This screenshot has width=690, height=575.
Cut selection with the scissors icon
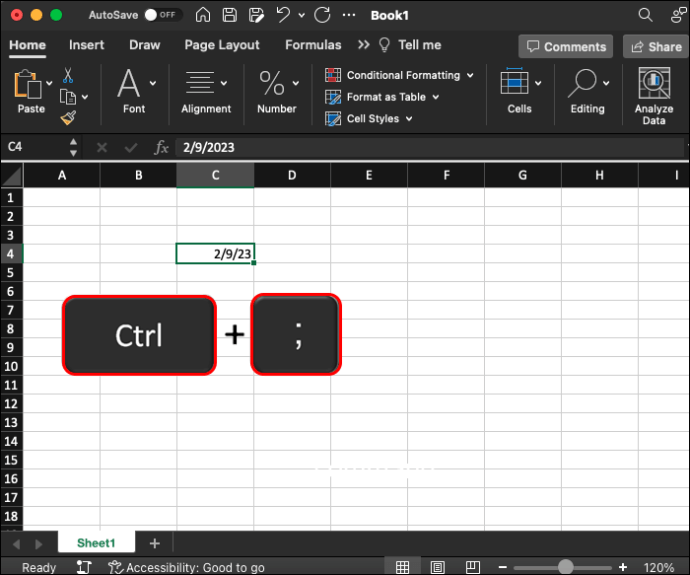68,76
